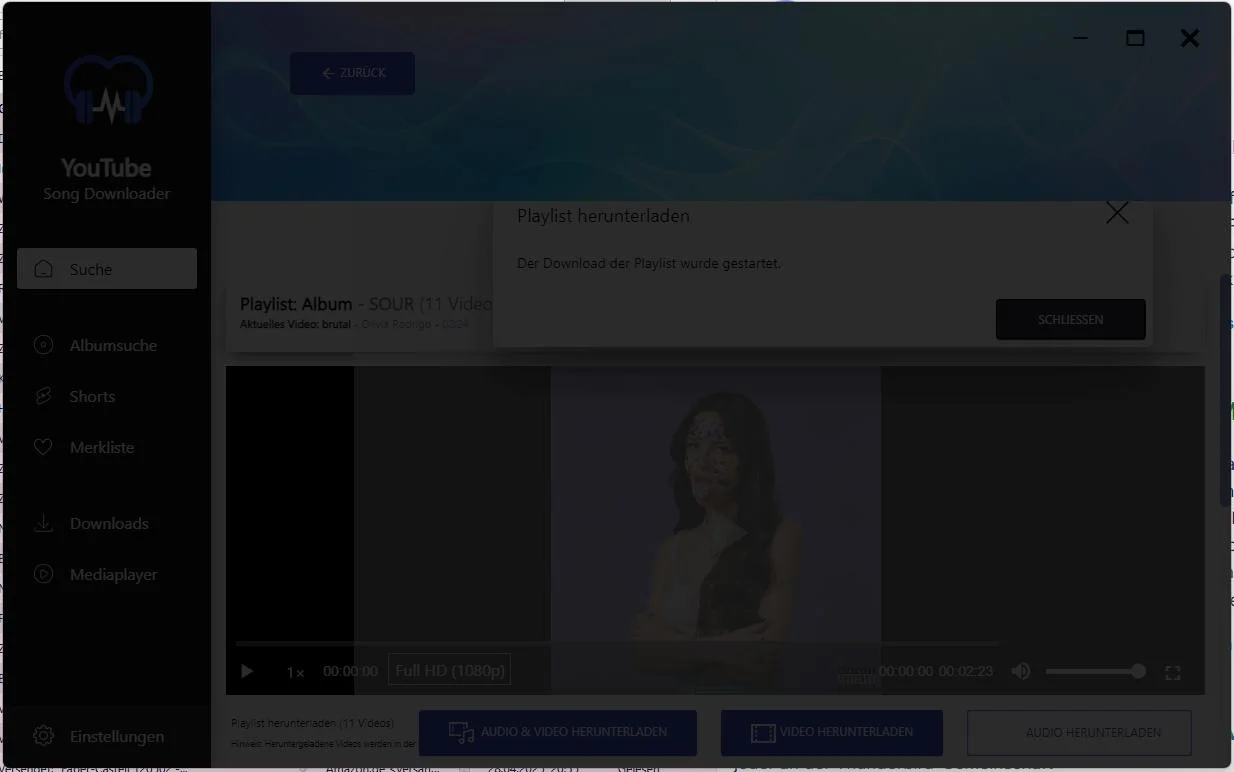This screenshot has width=1234, height=772.
Task: Click the music-and-screen icon on AUDIO & VIDEO button
Action: tap(461, 733)
